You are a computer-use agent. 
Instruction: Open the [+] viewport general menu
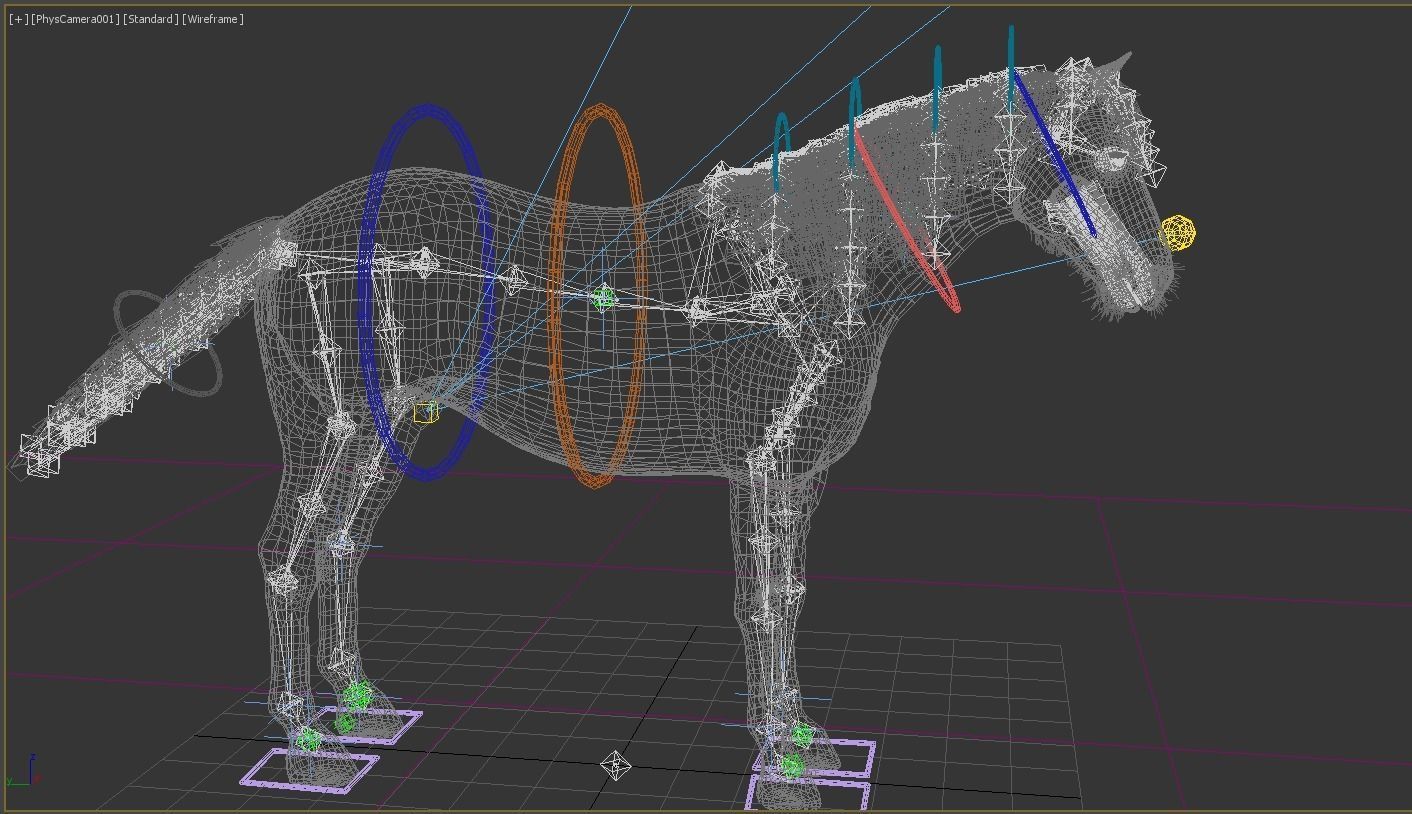click(18, 19)
